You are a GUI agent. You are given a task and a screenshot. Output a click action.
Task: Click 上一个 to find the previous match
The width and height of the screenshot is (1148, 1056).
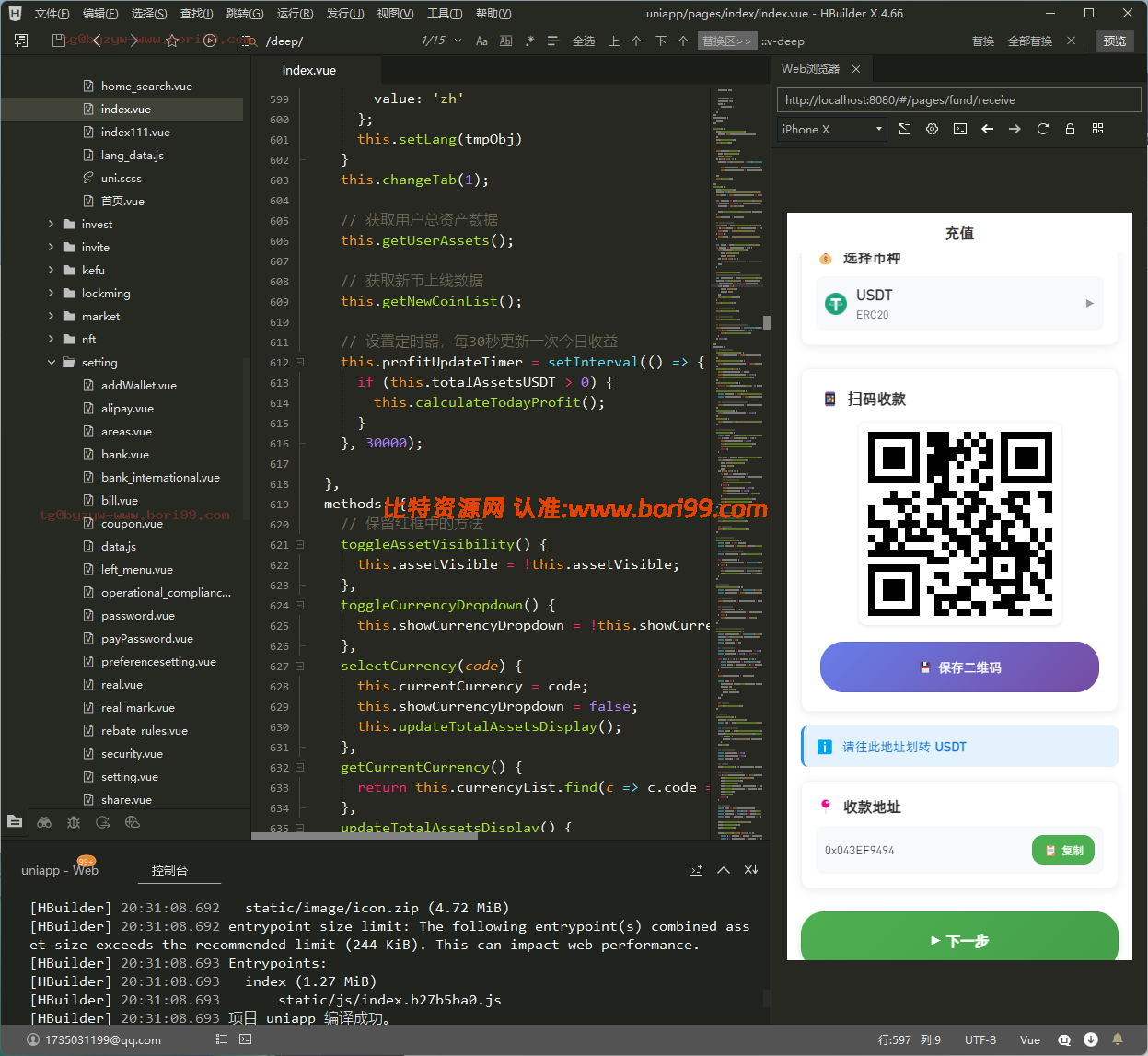click(625, 41)
